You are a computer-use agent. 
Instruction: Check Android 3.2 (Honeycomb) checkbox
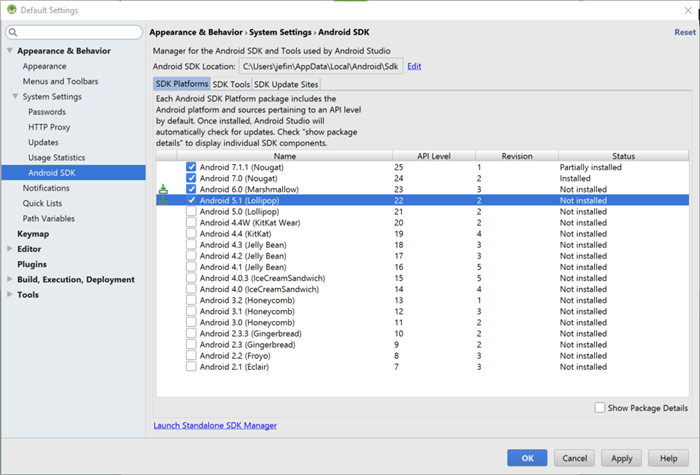tap(191, 300)
